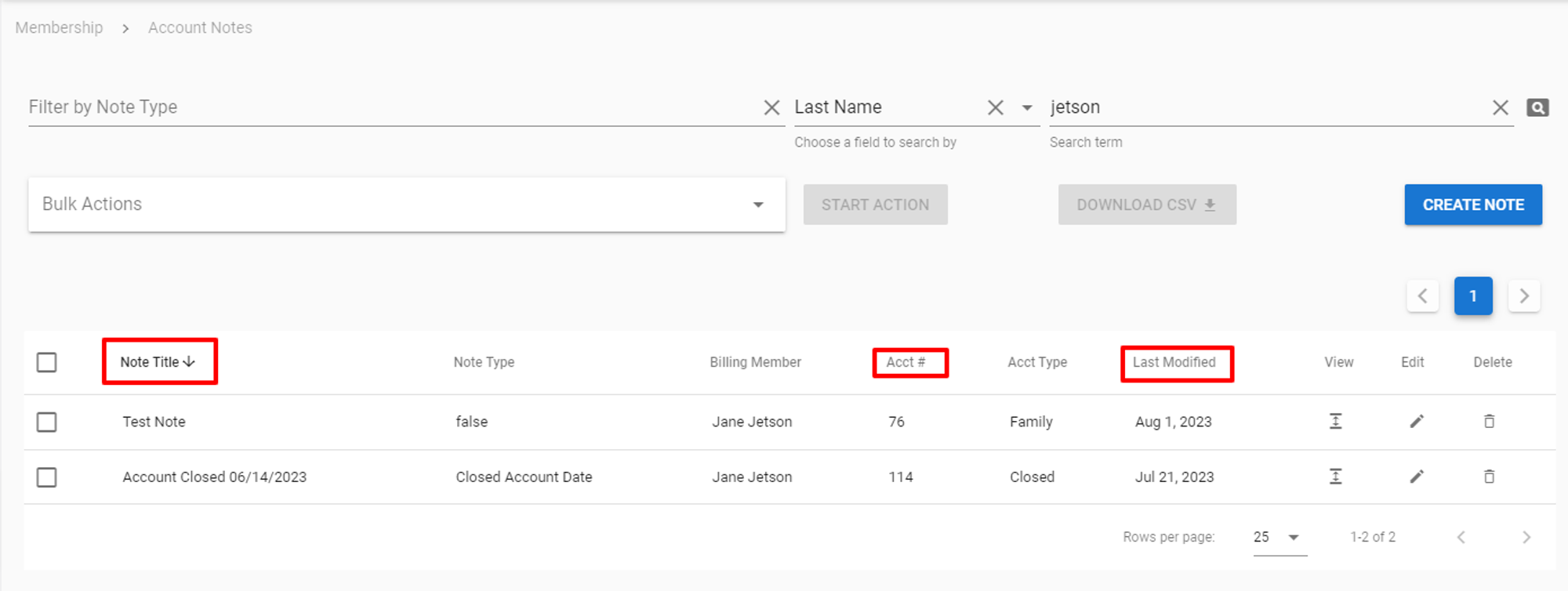Screen dimensions: 1568x591
Task: Clear the Filter by Note Type field
Action: pos(771,107)
